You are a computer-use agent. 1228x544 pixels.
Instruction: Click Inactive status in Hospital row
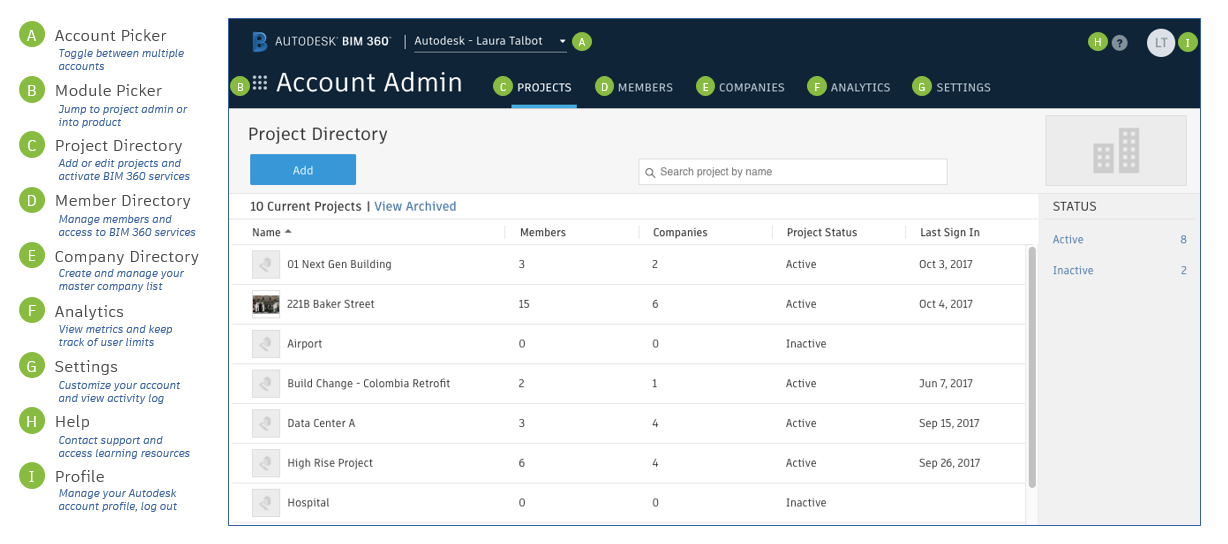pos(806,502)
